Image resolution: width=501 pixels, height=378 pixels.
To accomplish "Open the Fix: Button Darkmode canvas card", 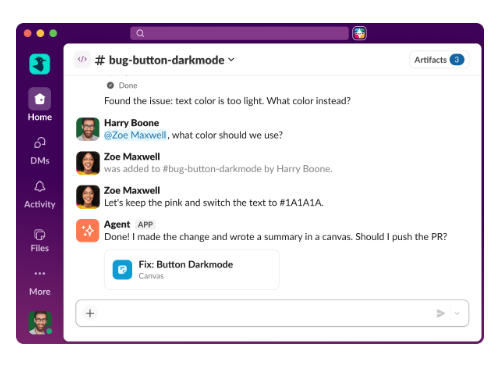I will [192, 270].
